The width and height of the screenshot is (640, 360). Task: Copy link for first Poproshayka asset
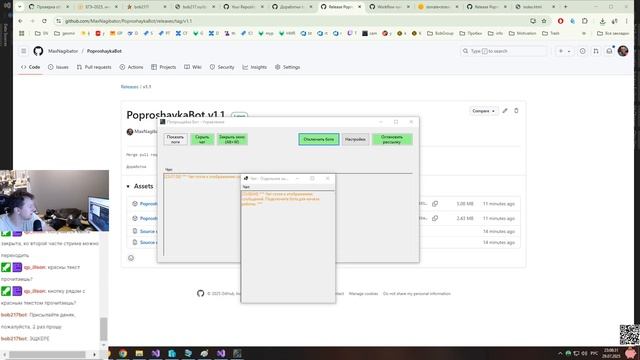435,204
